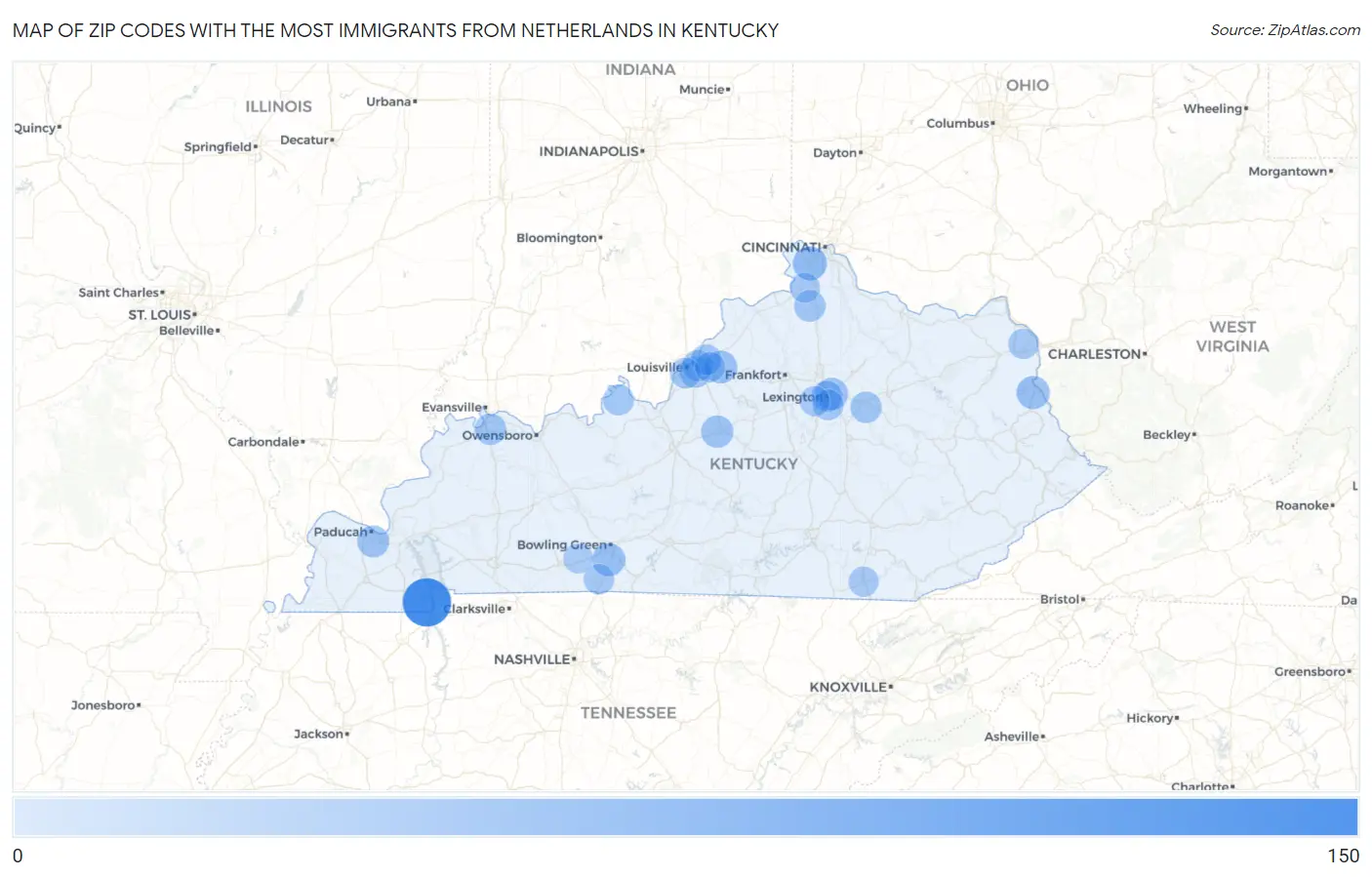Click the color gradient legend bar
1372x877 pixels.
coord(685,817)
